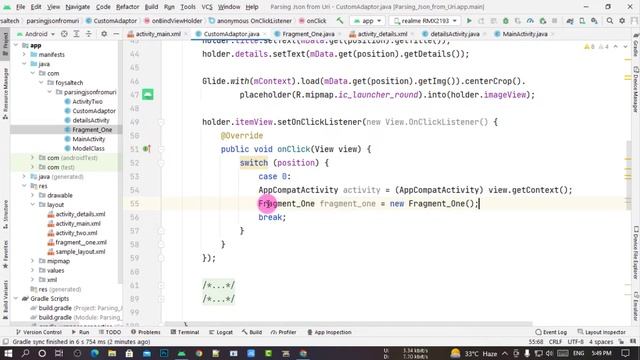Open Search Everywhere magnifier icon
The image size is (640, 360).
[x=609, y=21]
